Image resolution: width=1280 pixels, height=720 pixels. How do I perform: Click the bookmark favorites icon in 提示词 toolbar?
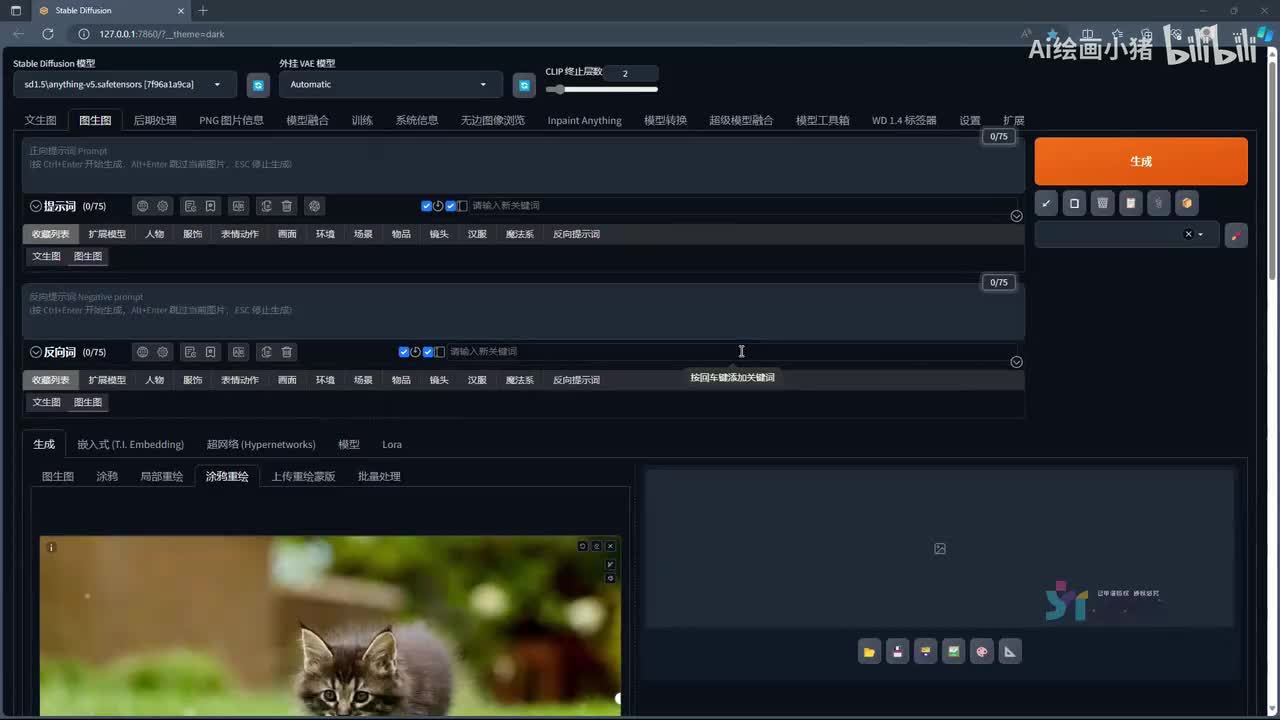(x=211, y=206)
